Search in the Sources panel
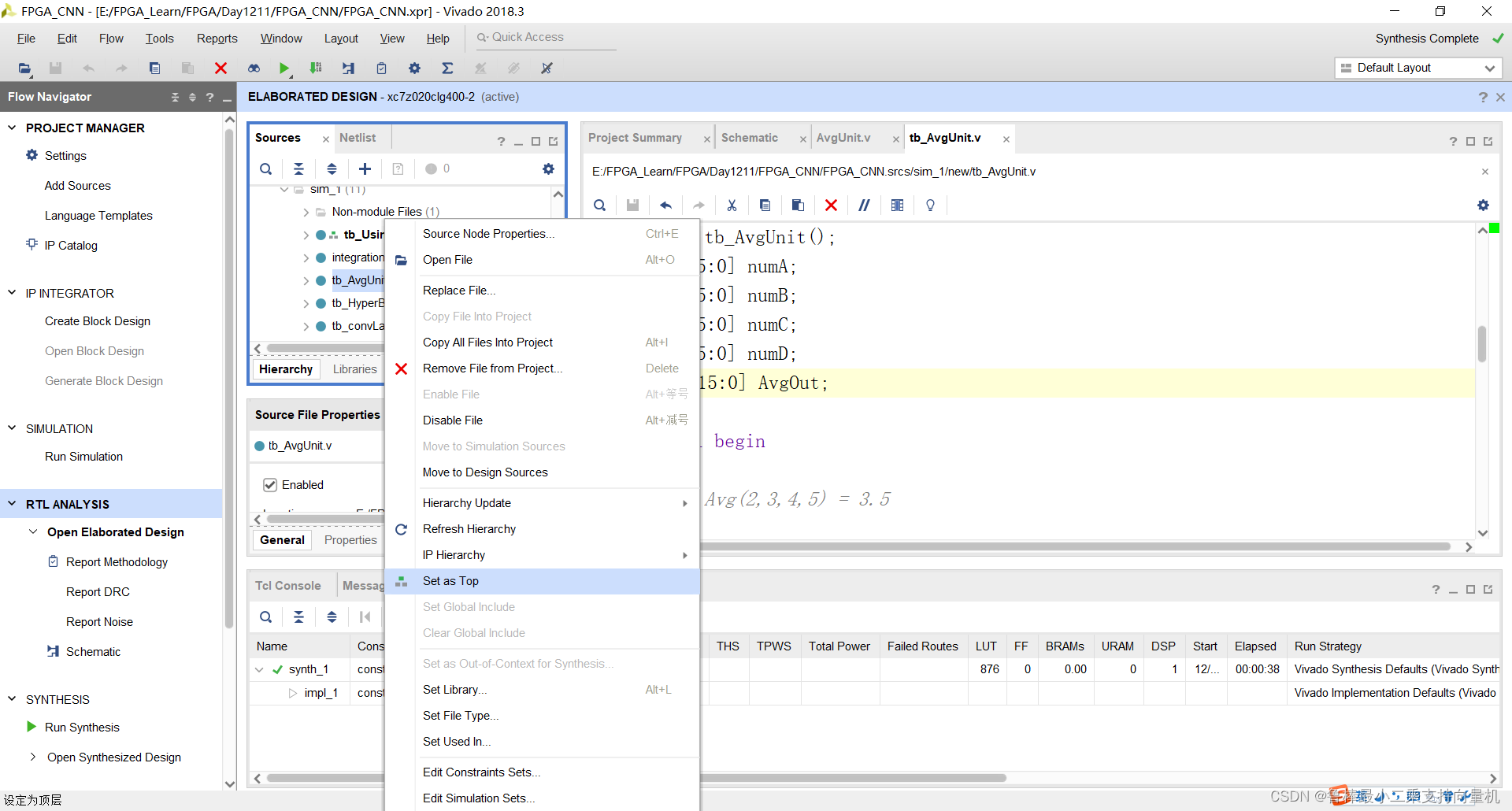The width and height of the screenshot is (1512, 811). click(266, 168)
